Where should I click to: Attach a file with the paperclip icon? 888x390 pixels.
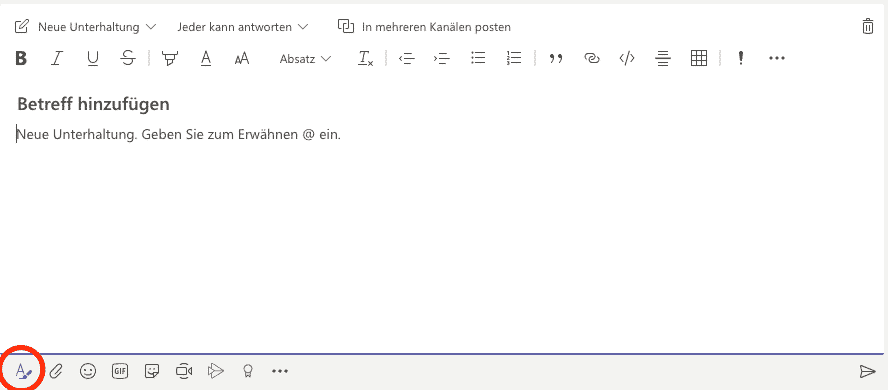tap(56, 371)
